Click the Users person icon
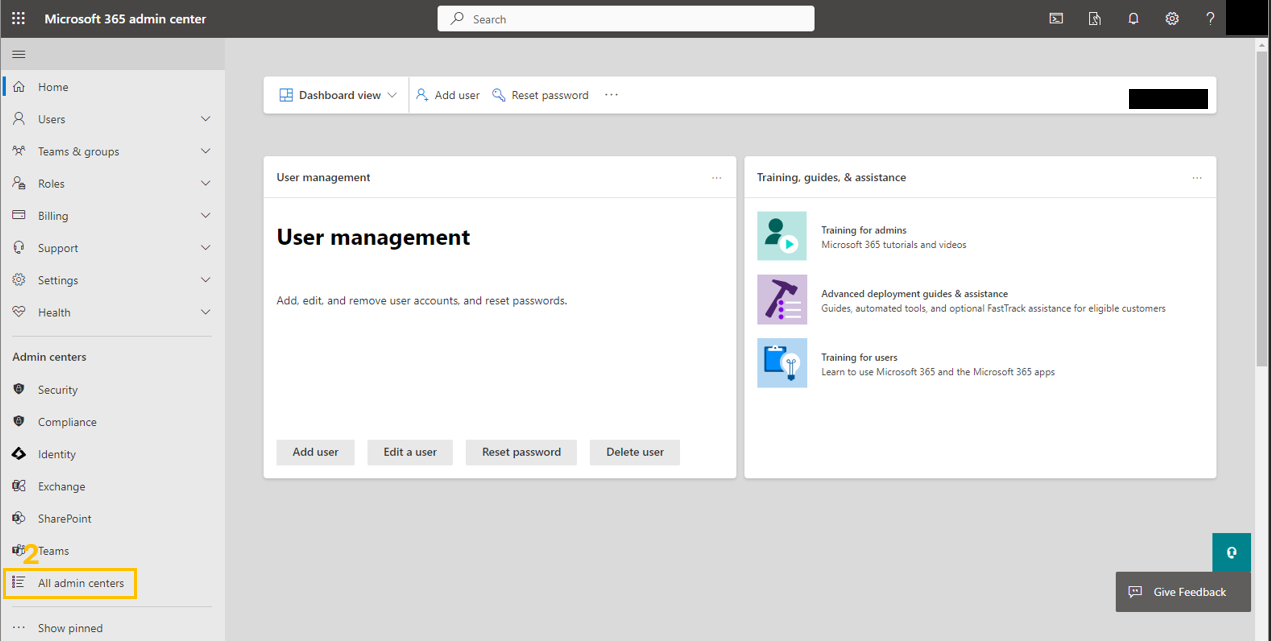Viewport: 1271px width, 641px height. click(19, 119)
